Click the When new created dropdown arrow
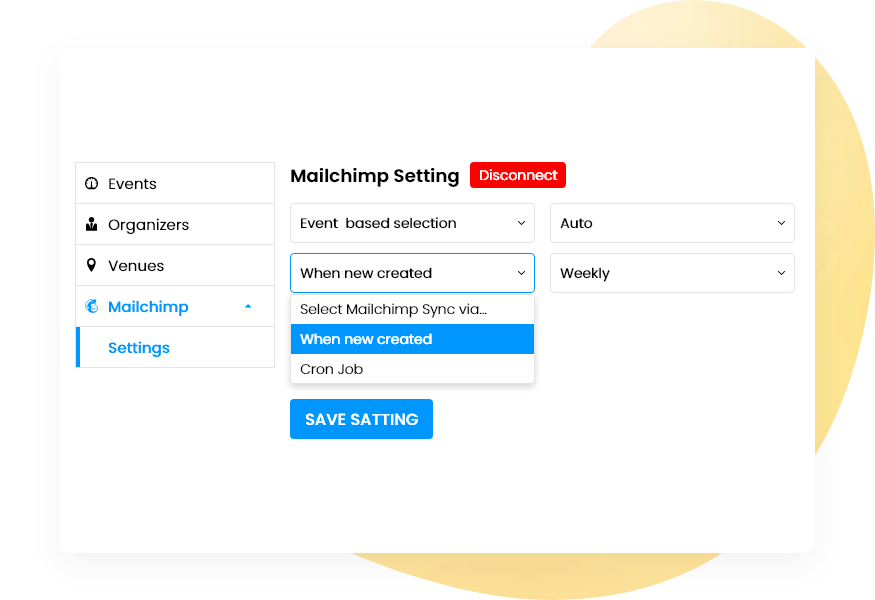The width and height of the screenshot is (875, 600). 521,273
